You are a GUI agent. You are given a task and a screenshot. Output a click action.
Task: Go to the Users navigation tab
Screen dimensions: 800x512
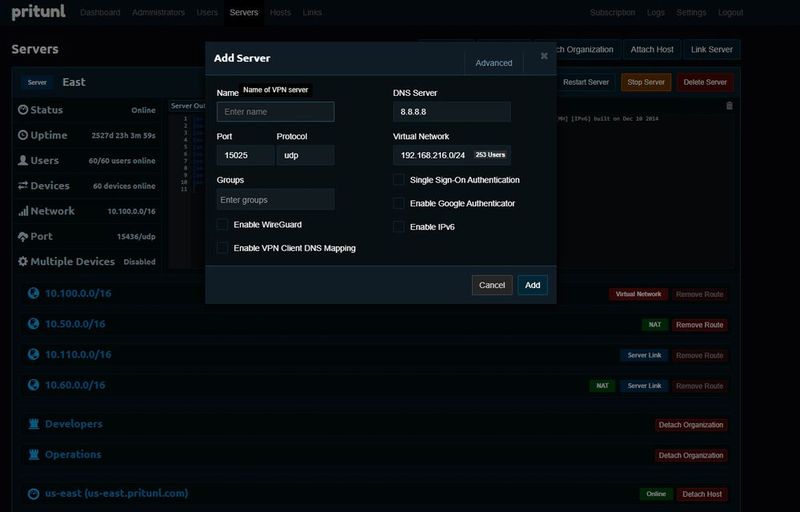pos(207,13)
